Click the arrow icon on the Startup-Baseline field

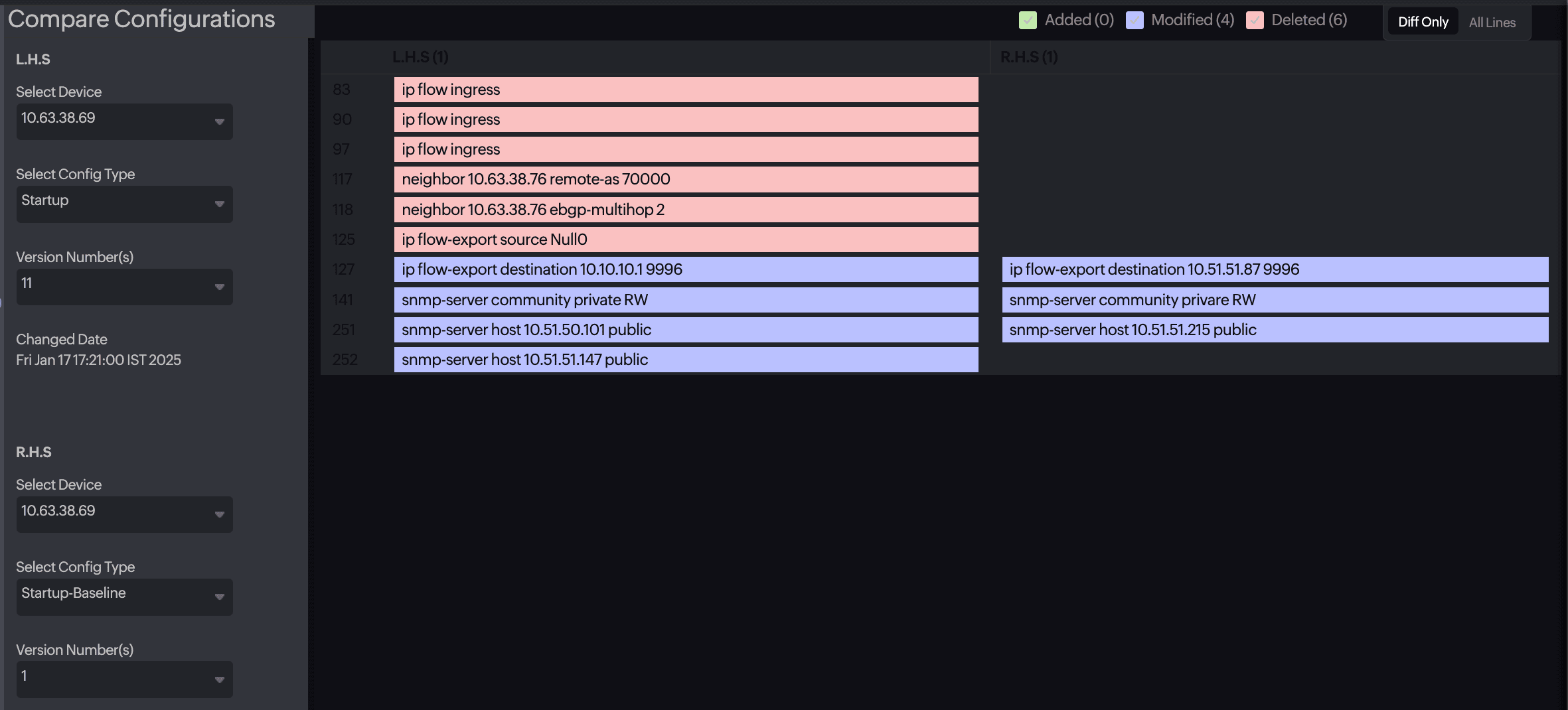(x=221, y=597)
